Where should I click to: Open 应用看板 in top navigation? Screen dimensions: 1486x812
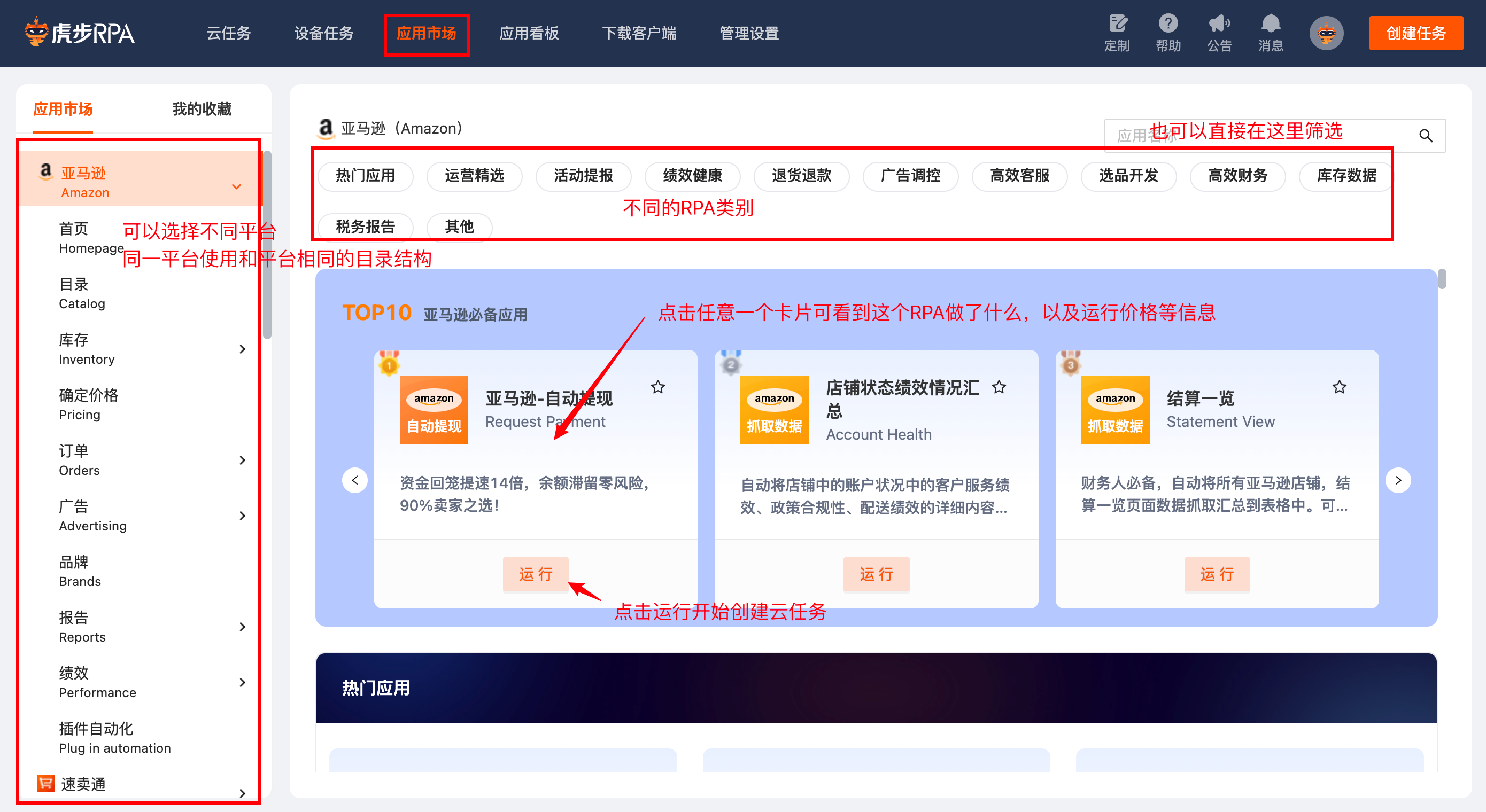click(529, 33)
